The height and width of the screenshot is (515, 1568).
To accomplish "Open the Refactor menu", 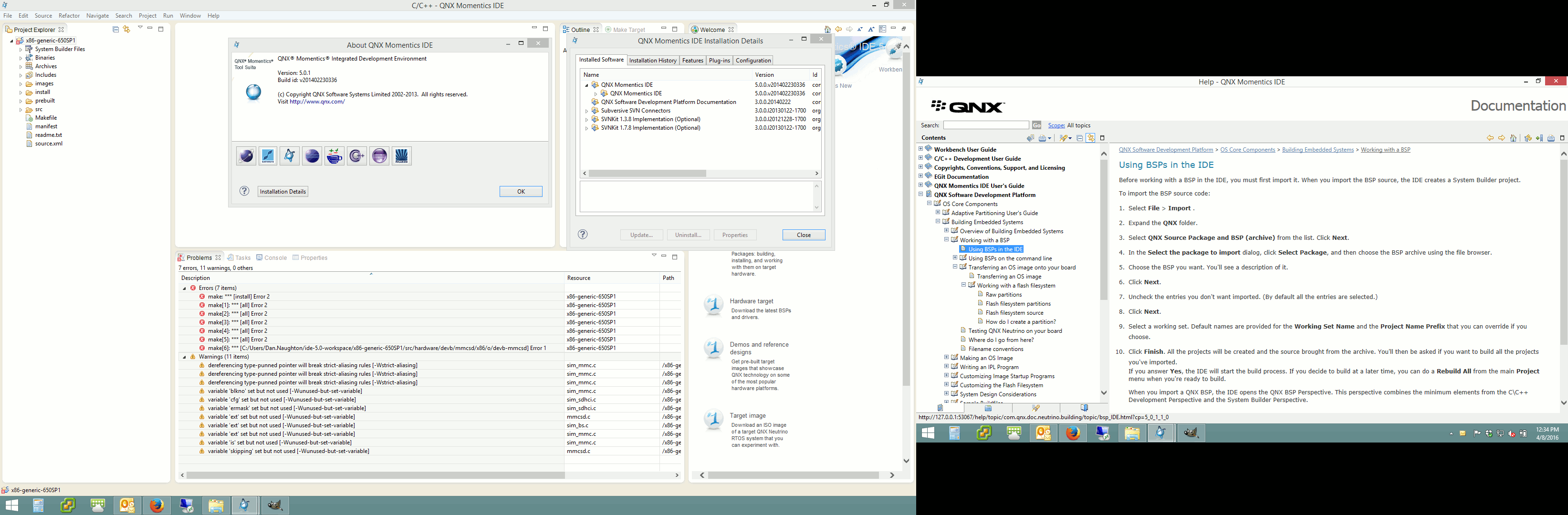I will click(x=69, y=16).
